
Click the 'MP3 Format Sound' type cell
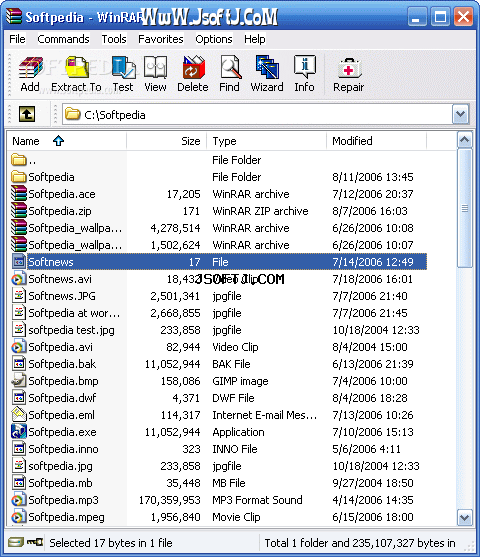(257, 500)
